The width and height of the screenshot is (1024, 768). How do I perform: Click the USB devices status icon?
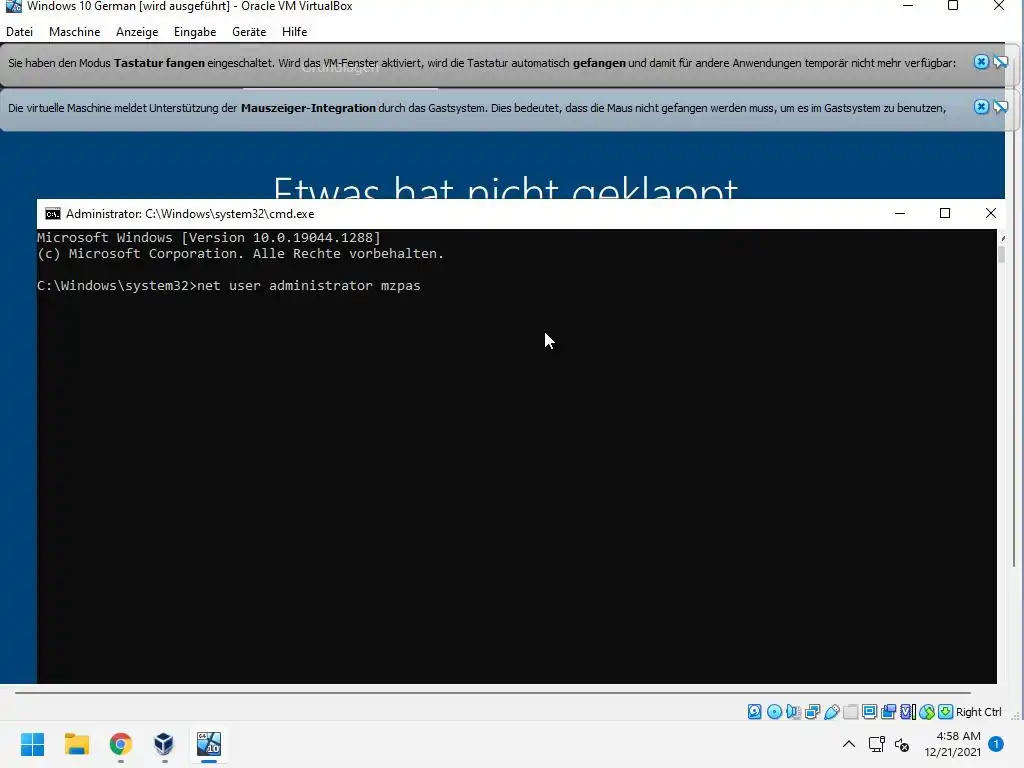(x=831, y=712)
